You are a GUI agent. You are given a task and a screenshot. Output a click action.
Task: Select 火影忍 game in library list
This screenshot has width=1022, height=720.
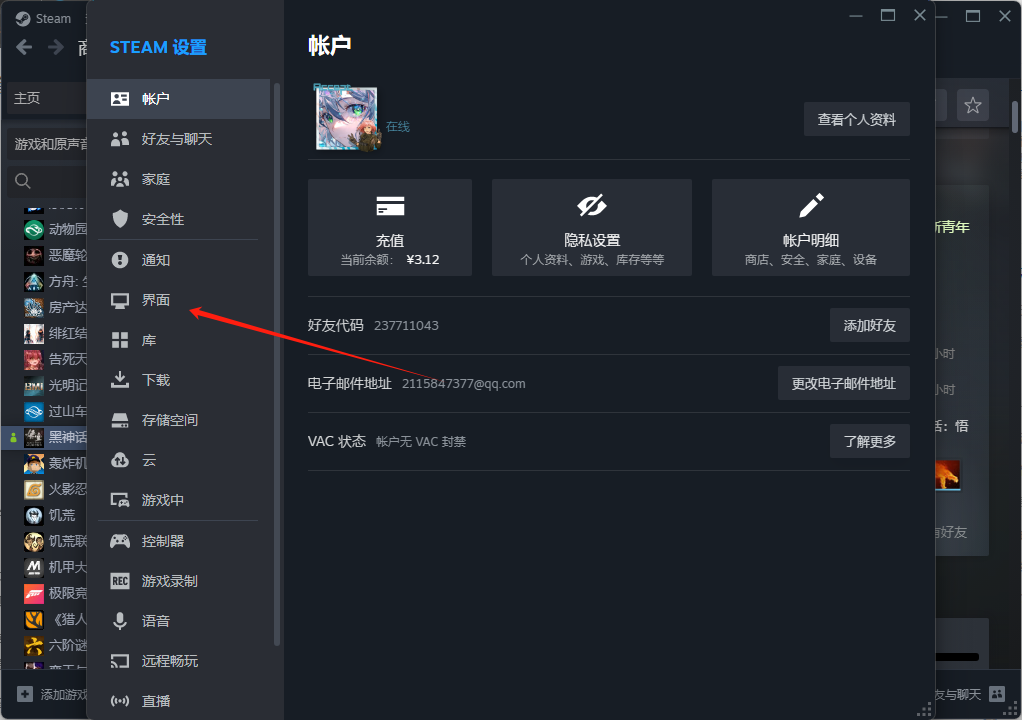point(55,489)
